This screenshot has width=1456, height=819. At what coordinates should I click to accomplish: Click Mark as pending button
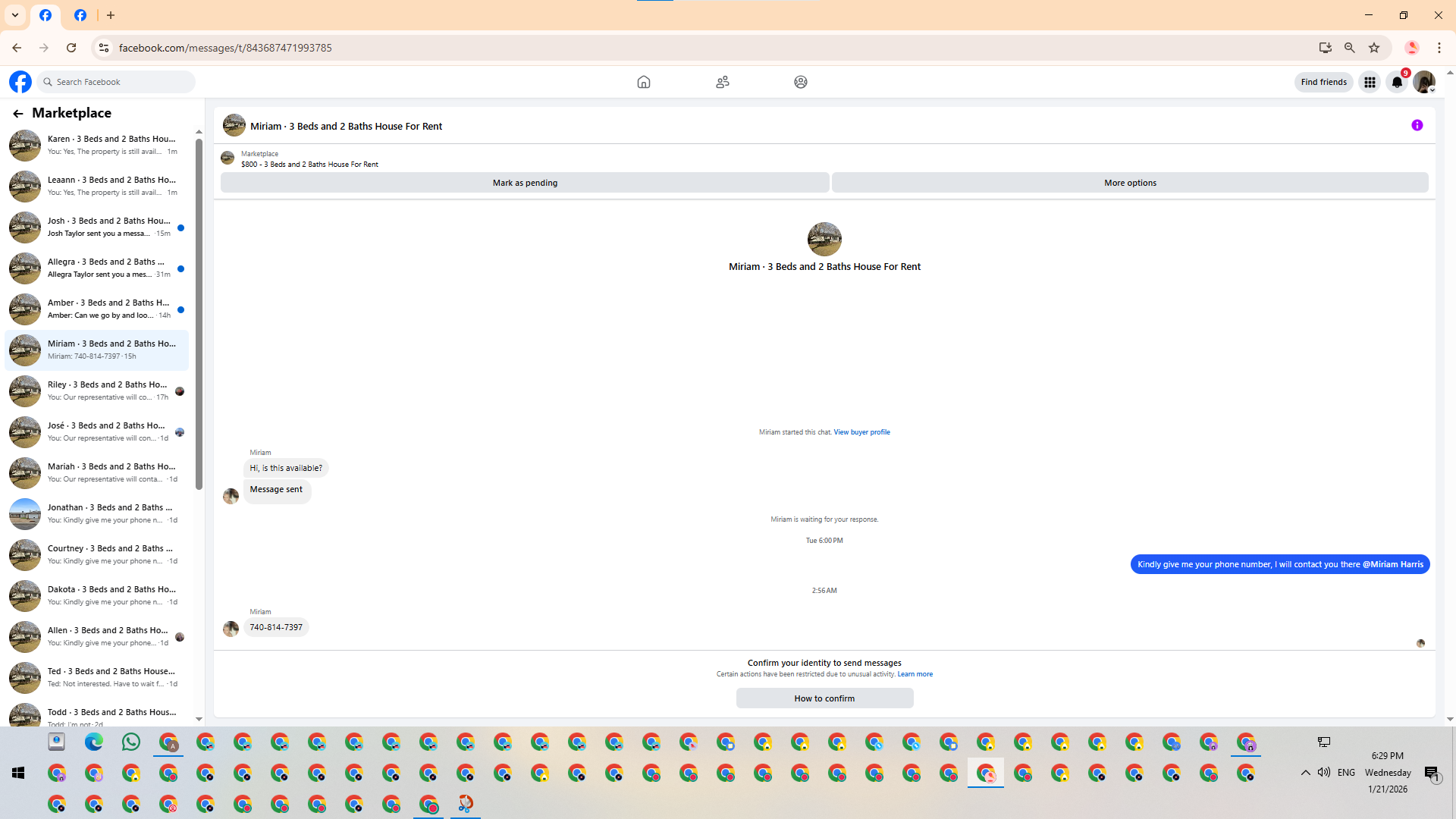pos(524,183)
